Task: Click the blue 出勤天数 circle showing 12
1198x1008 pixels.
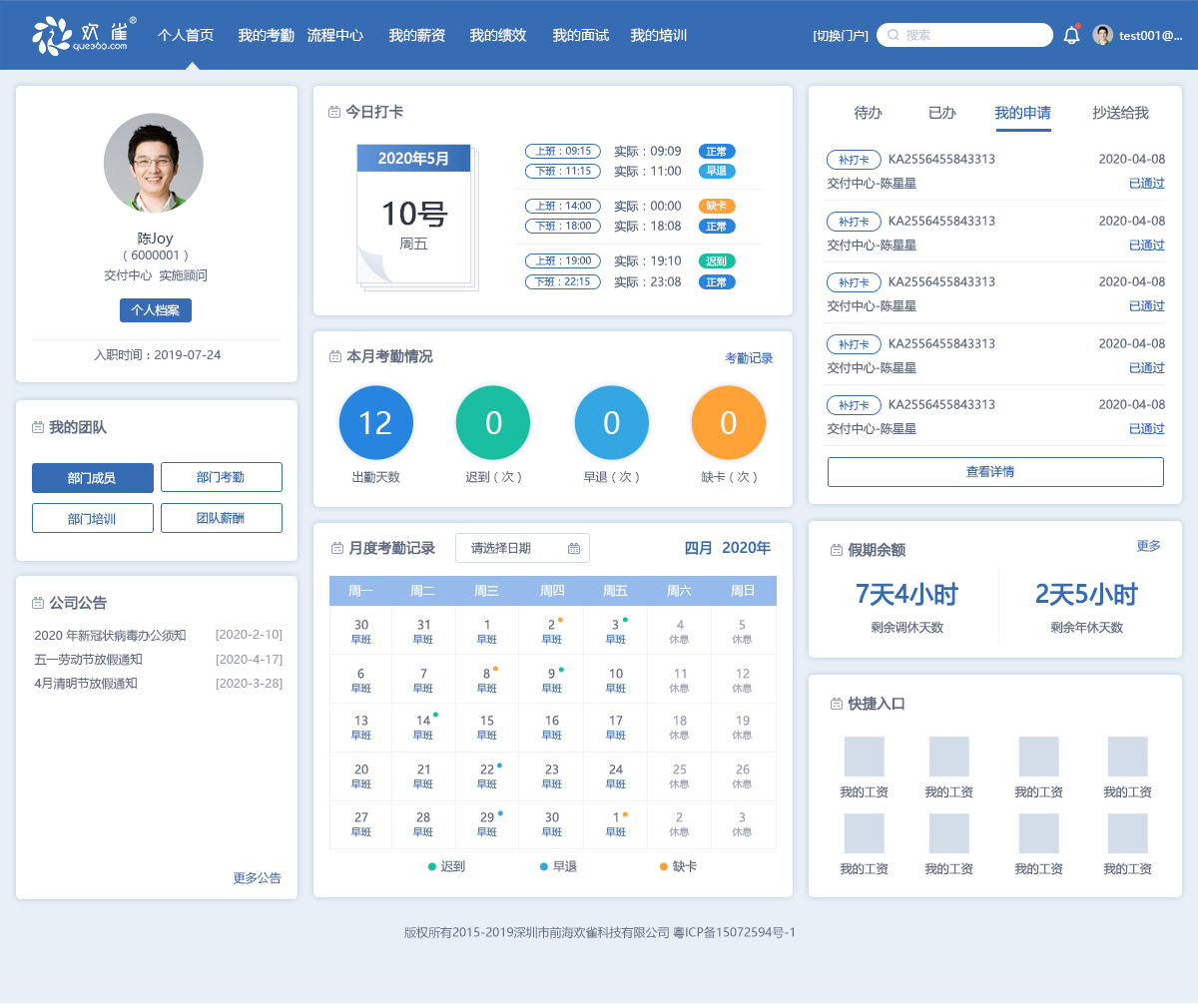Action: [375, 423]
